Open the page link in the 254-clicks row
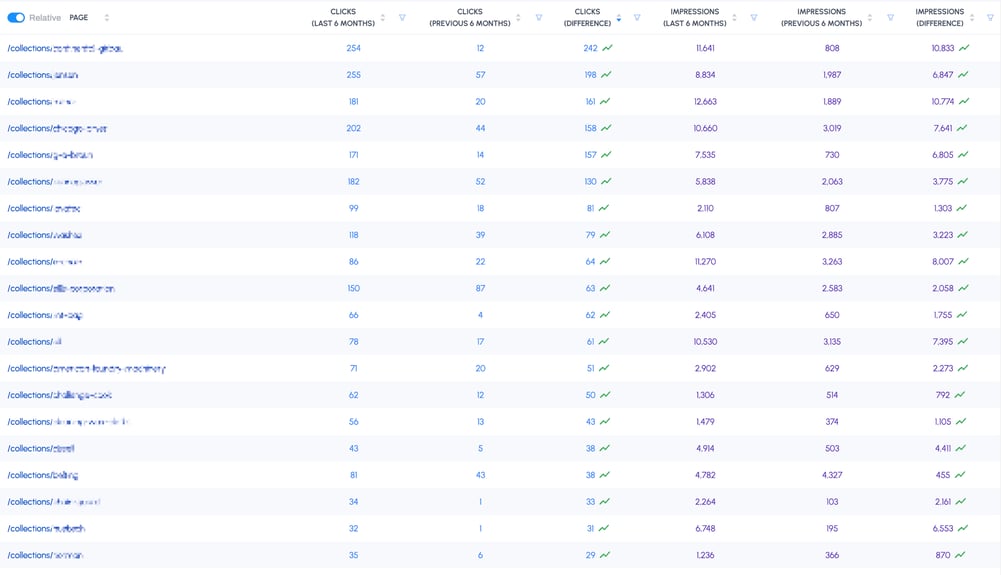Viewport: 1001px width, 575px height. click(65, 49)
